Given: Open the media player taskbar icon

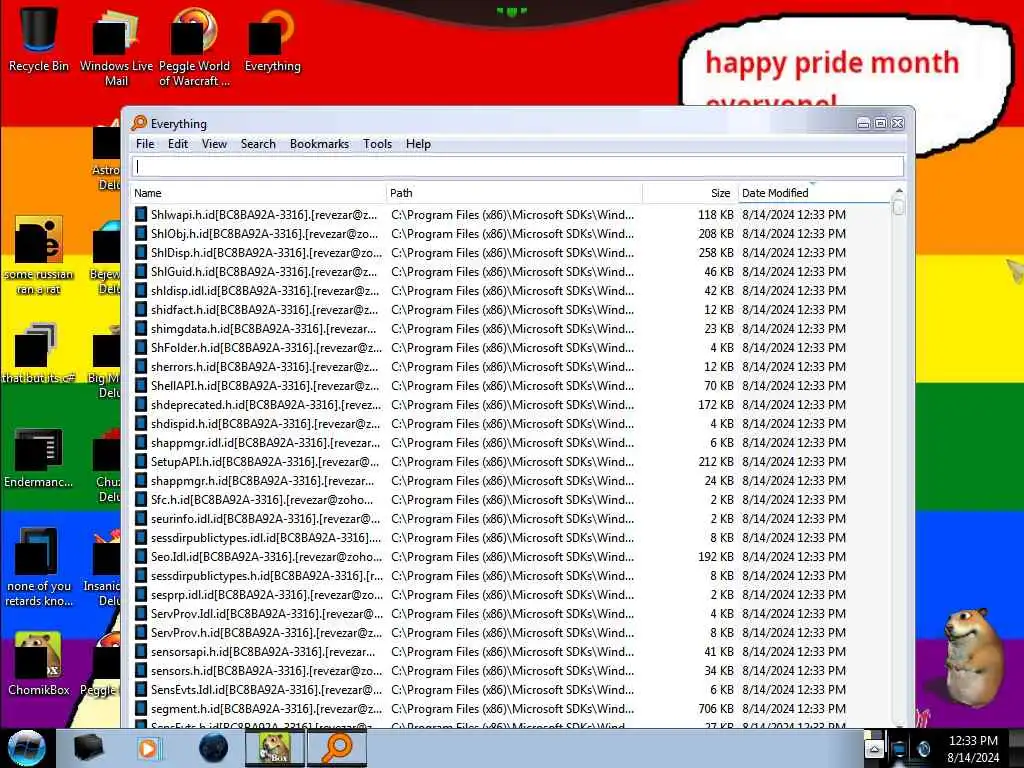Looking at the screenshot, I should click(x=148, y=748).
